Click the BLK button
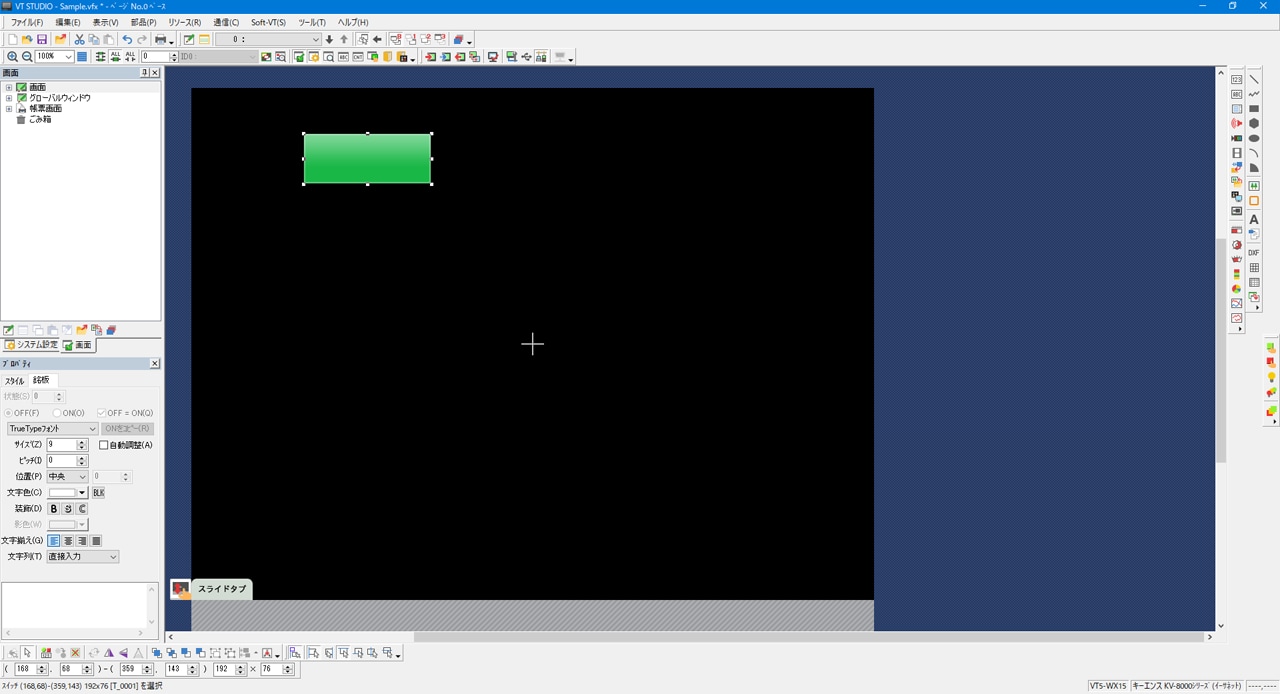The image size is (1280, 694). [98, 493]
